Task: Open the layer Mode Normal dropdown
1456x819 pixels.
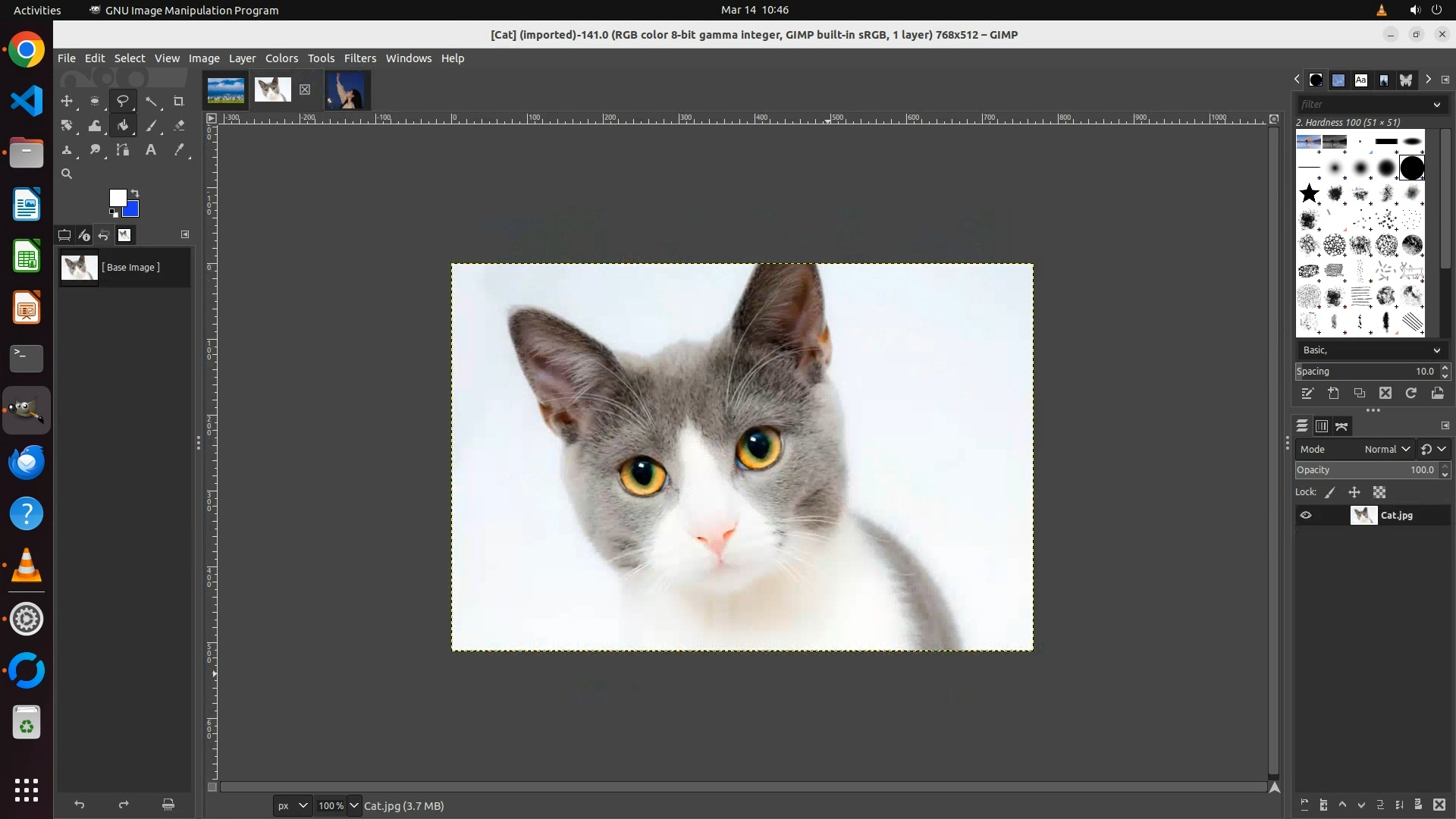Action: pyautogui.click(x=1386, y=449)
